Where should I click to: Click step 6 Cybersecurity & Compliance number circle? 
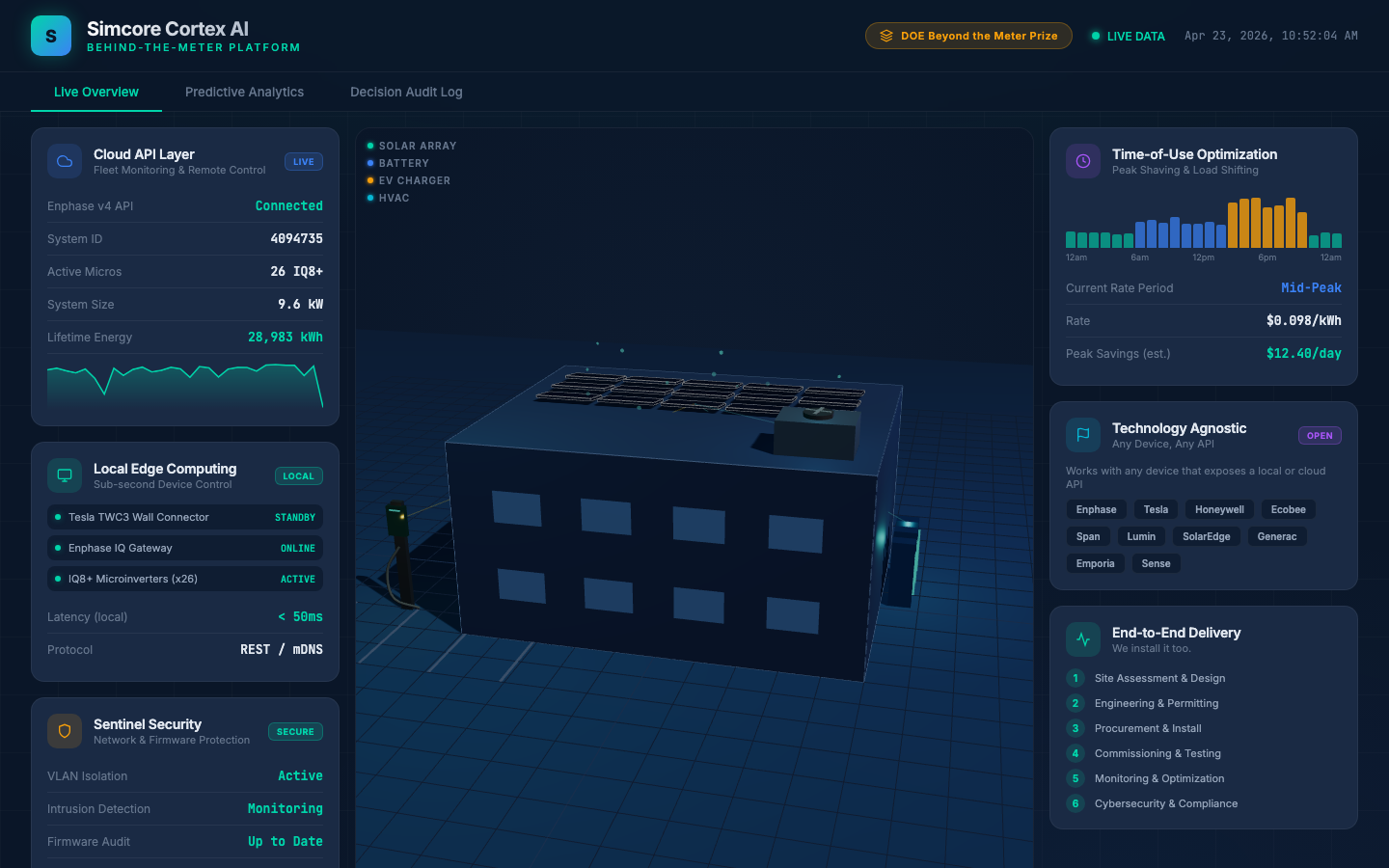coord(1075,803)
